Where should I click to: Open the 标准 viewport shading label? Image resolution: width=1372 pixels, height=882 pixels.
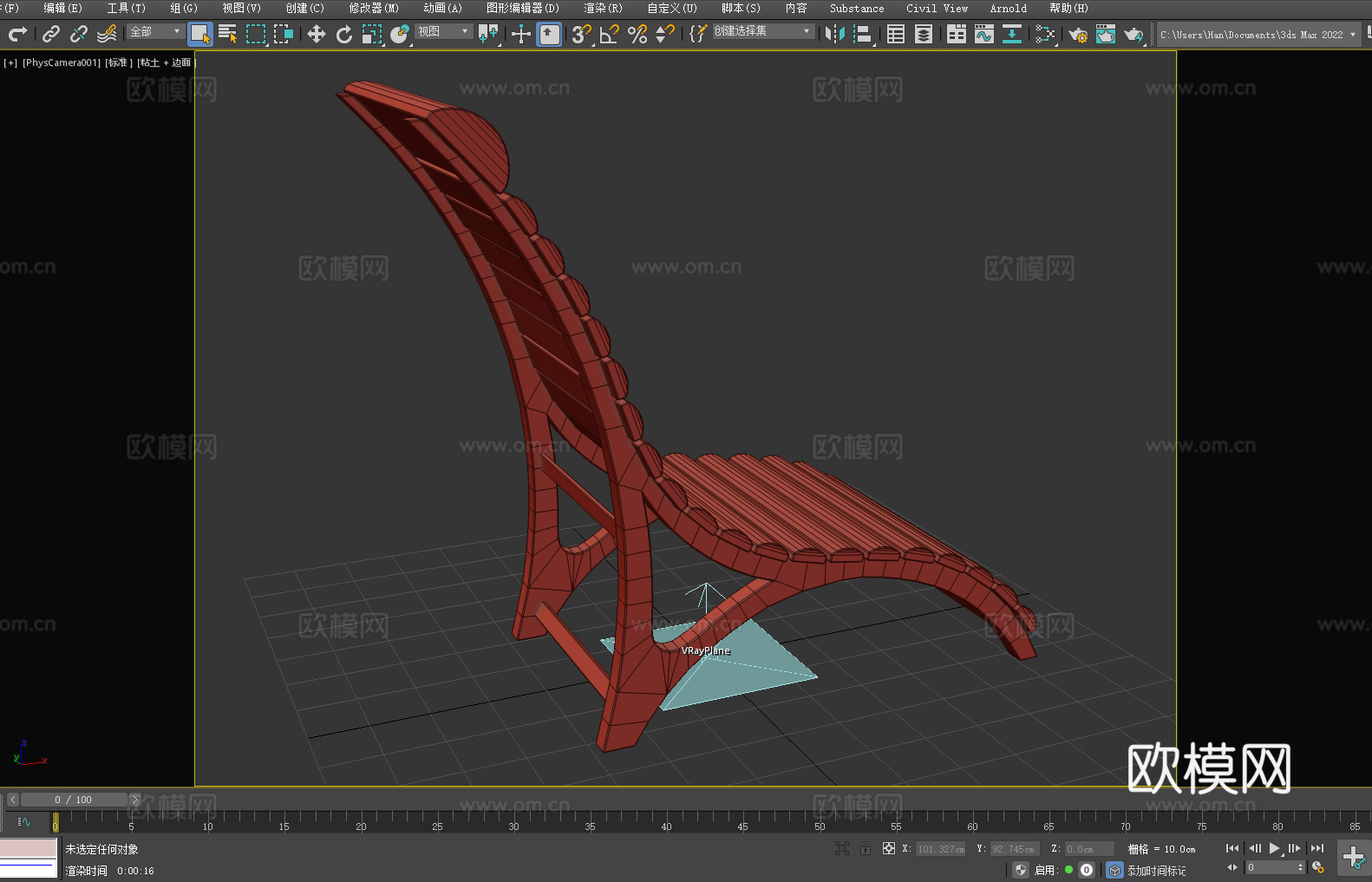[119, 62]
